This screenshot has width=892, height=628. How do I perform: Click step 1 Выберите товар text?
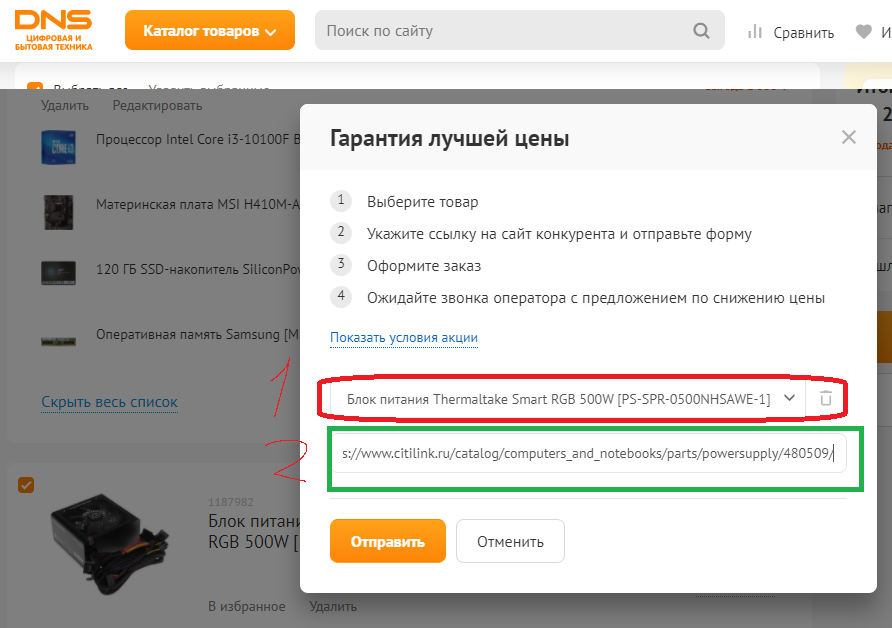(422, 201)
